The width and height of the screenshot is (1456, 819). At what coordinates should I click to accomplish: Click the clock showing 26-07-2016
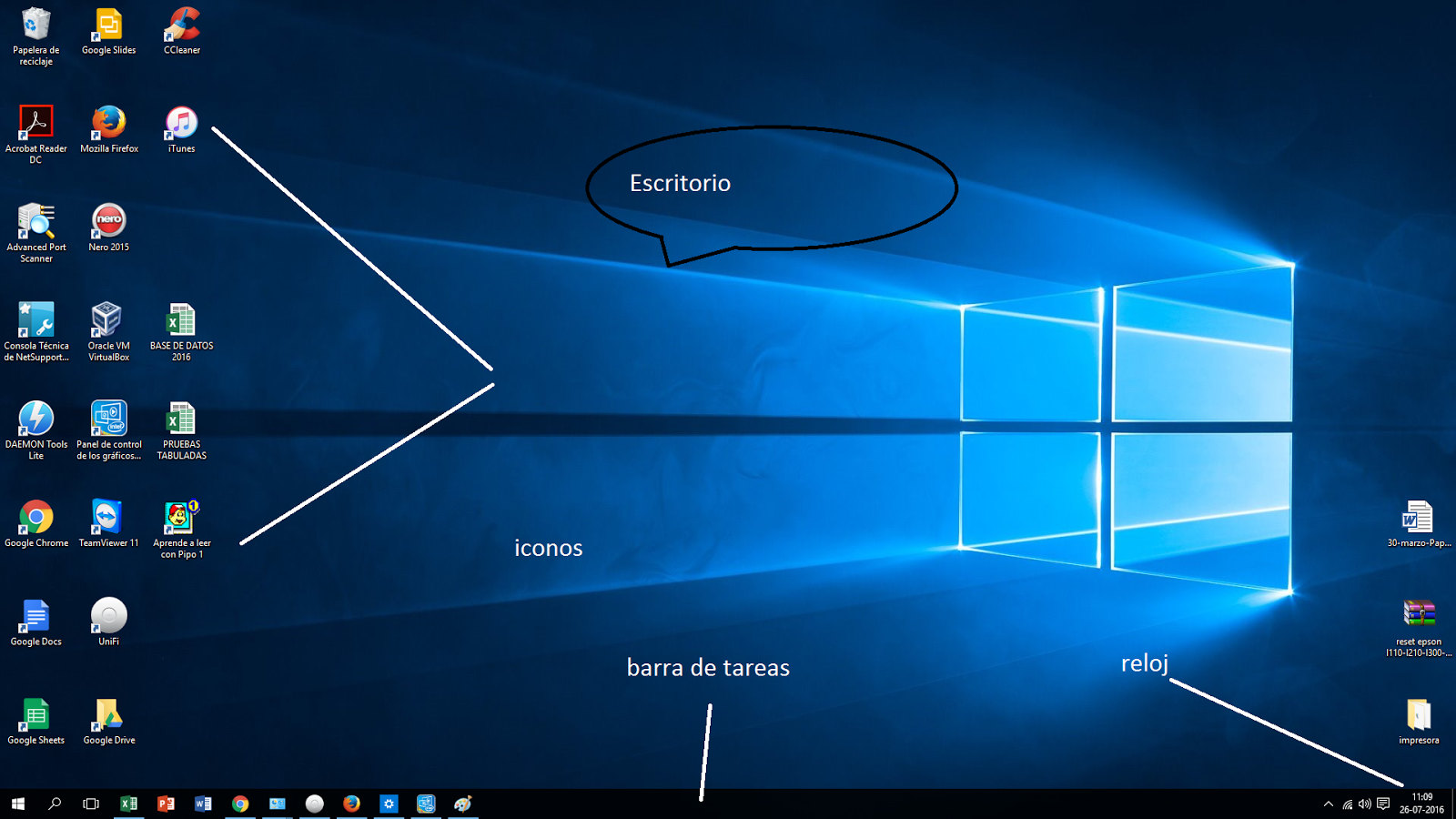point(1422,803)
